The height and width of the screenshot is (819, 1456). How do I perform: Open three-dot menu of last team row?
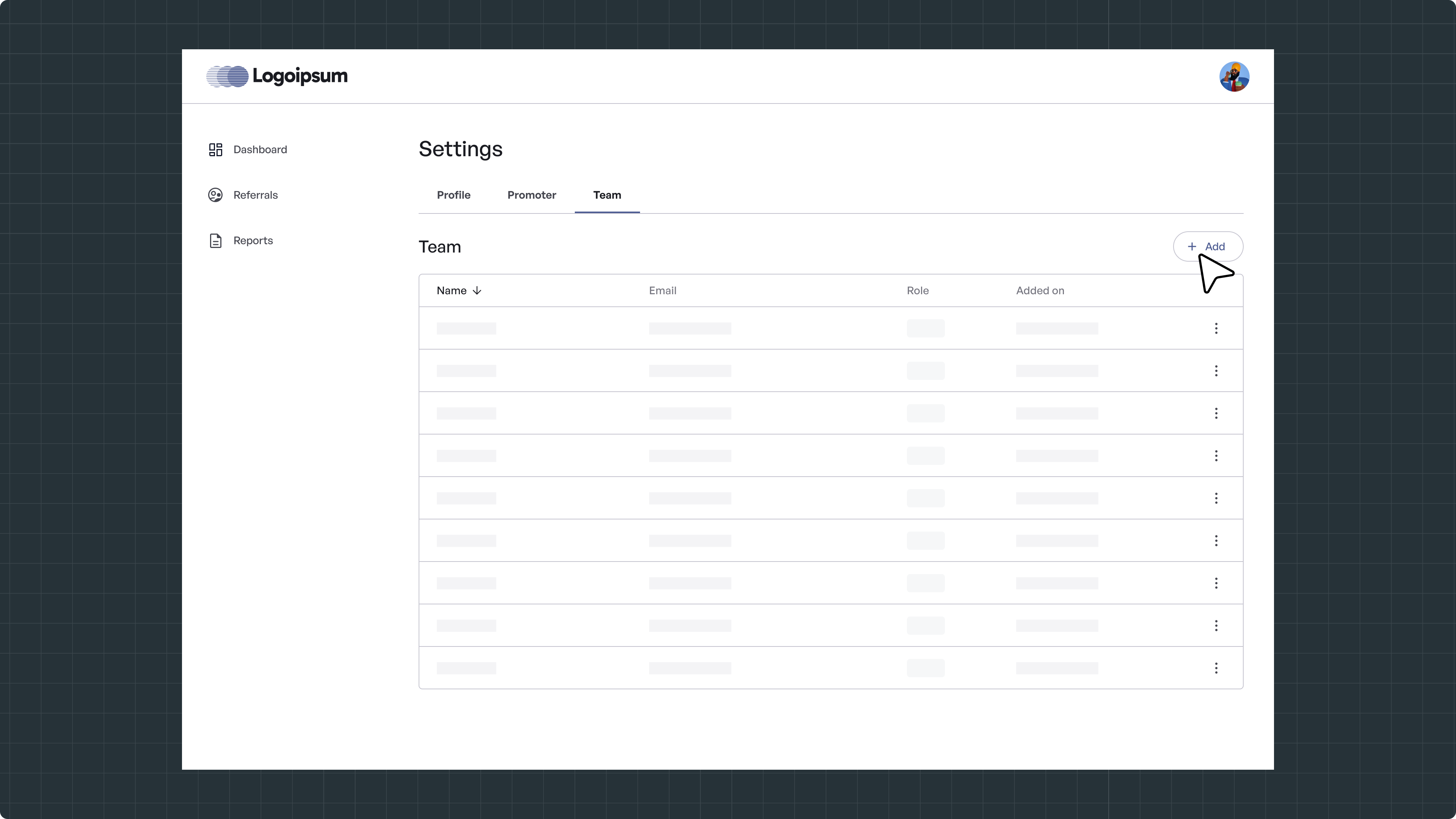[1216, 668]
